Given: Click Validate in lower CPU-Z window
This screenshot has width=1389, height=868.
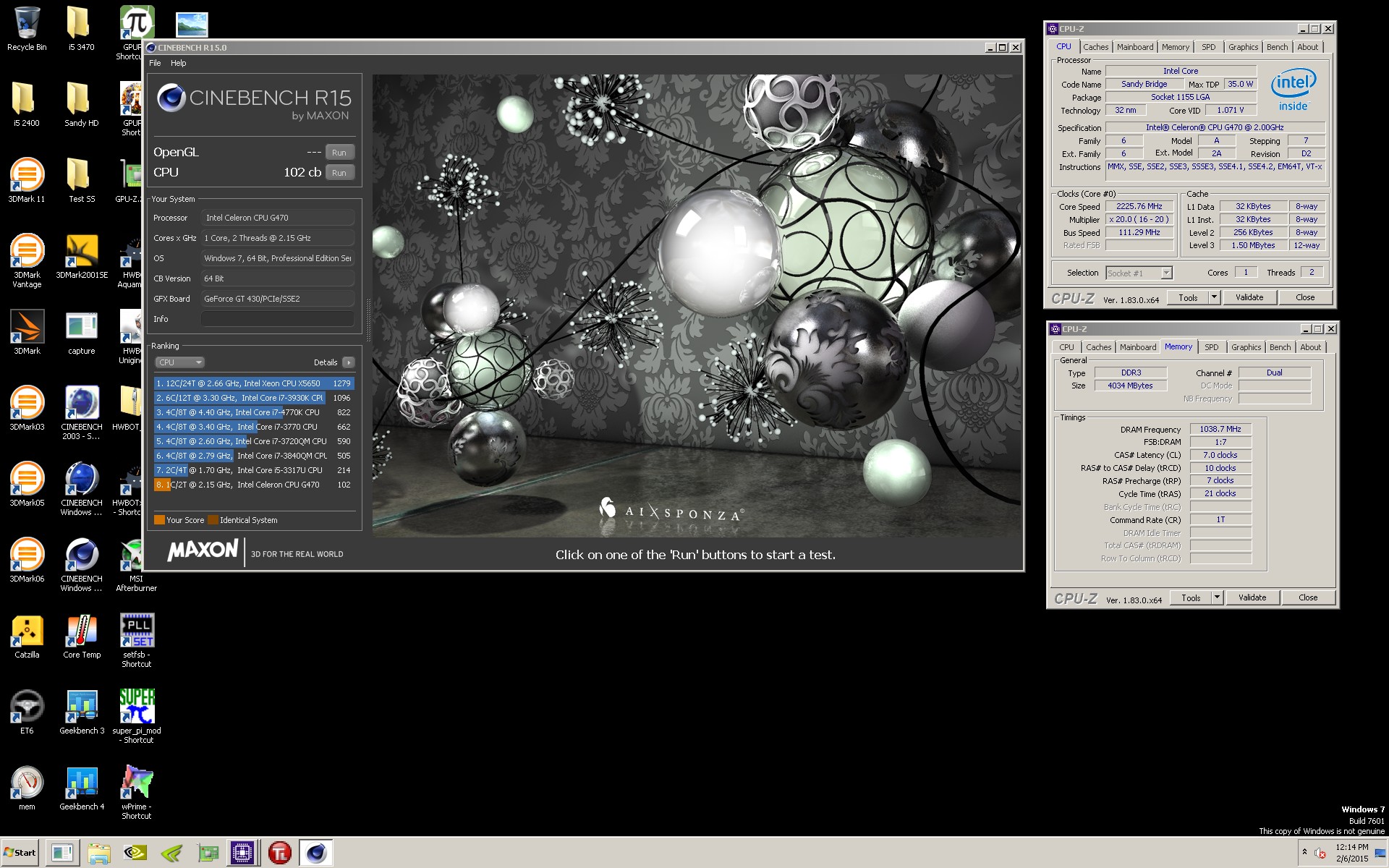Looking at the screenshot, I should tap(1252, 597).
